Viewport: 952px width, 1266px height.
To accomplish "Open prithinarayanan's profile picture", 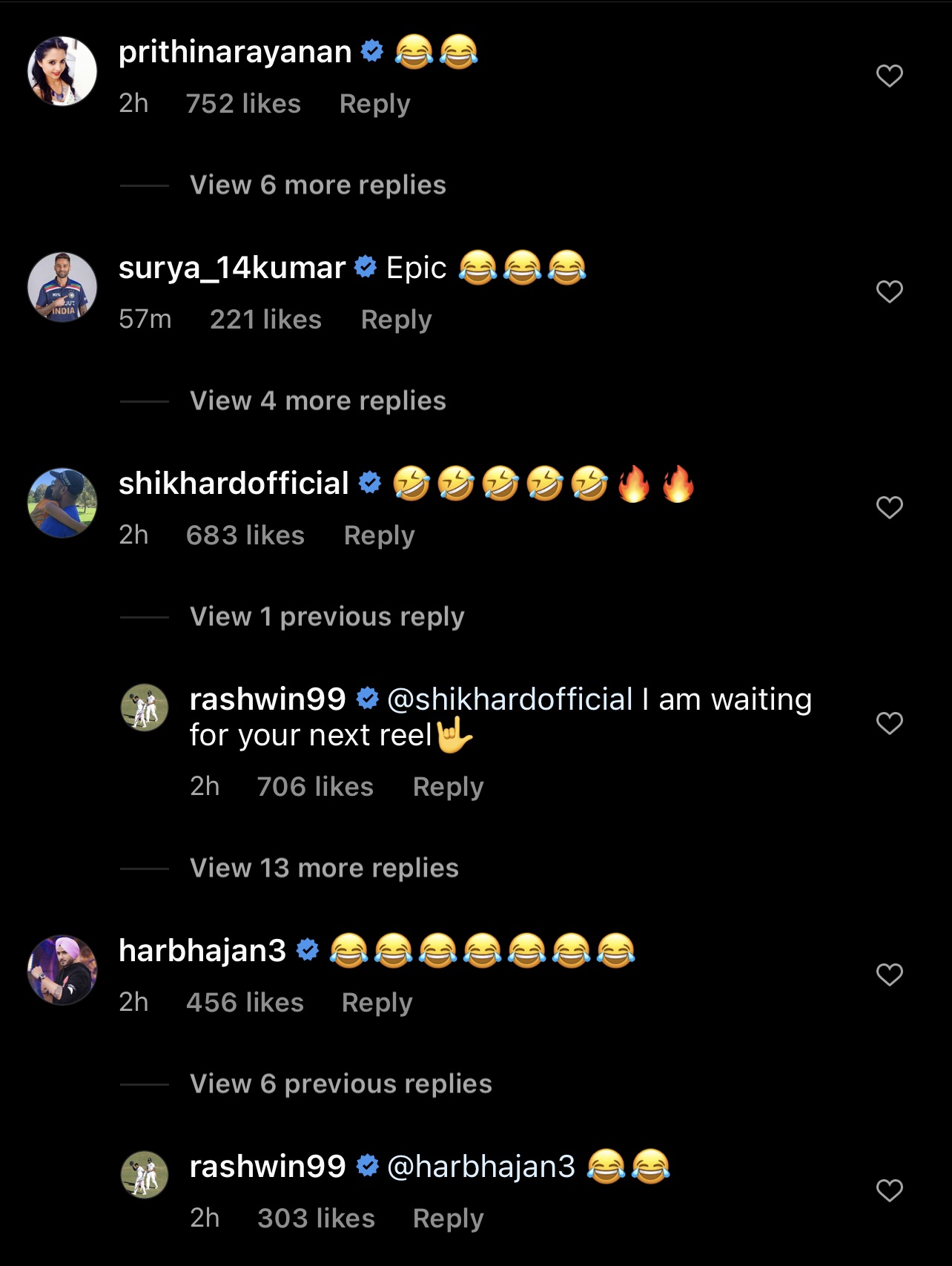I will pos(62,71).
